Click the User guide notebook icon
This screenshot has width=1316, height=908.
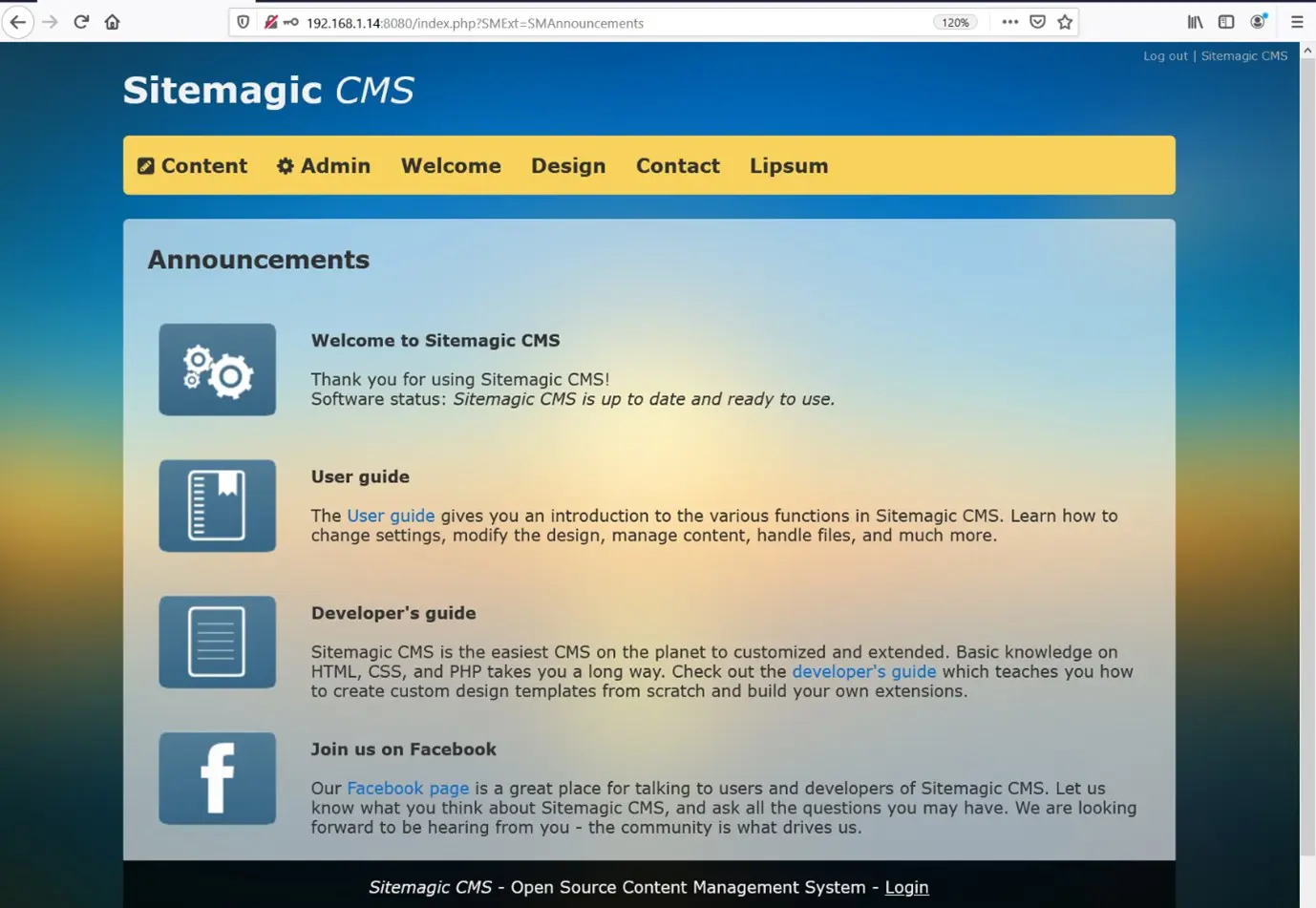pos(217,506)
